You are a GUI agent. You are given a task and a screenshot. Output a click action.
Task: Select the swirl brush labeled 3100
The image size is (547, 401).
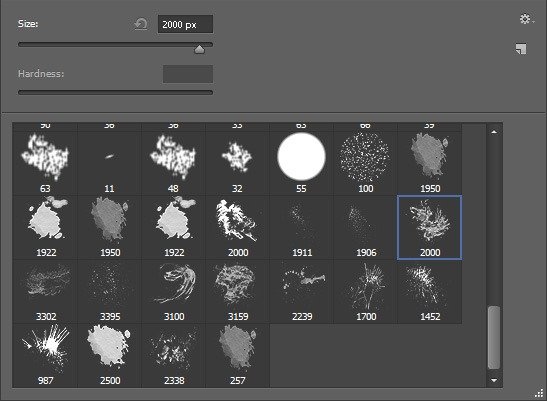[x=174, y=291]
